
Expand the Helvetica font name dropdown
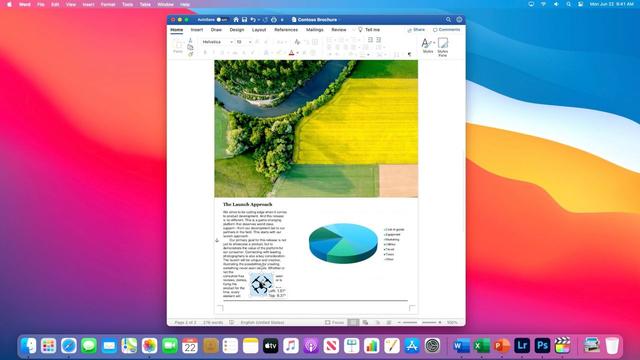click(231, 42)
